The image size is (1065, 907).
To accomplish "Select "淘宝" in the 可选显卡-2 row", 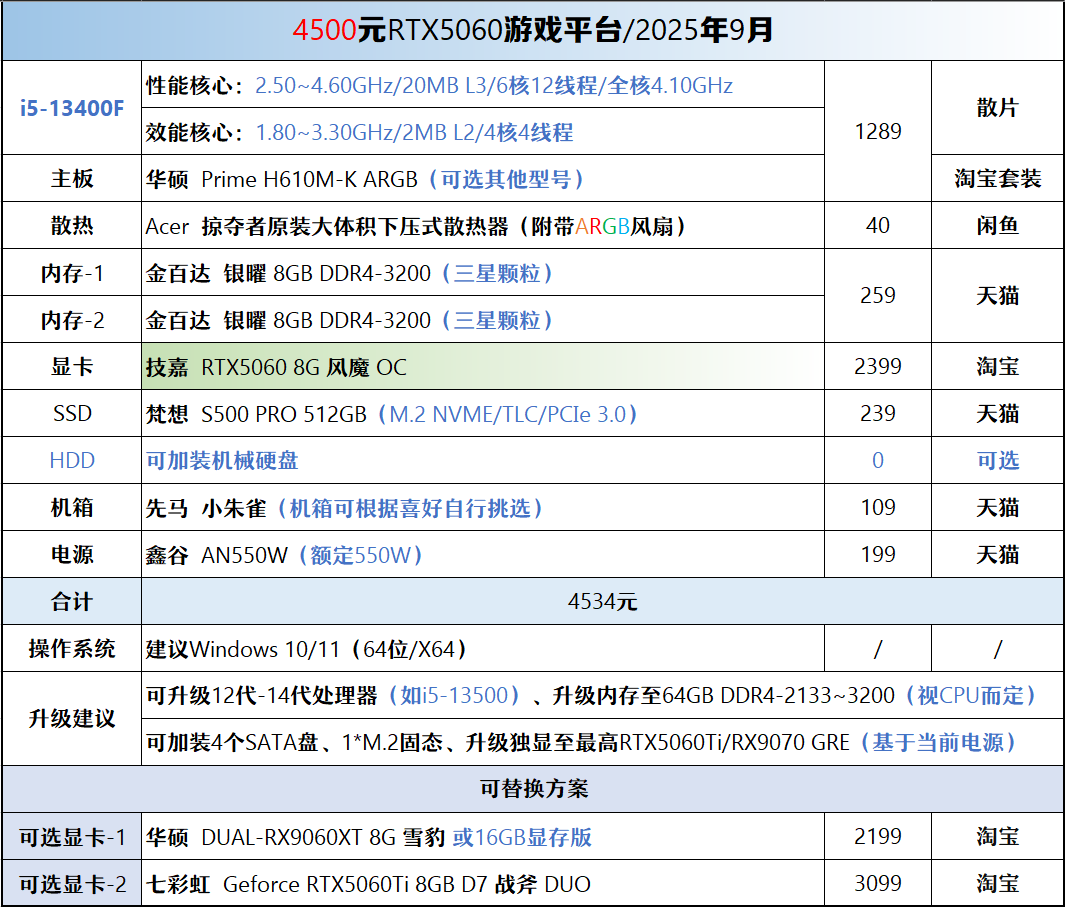I will 997,883.
